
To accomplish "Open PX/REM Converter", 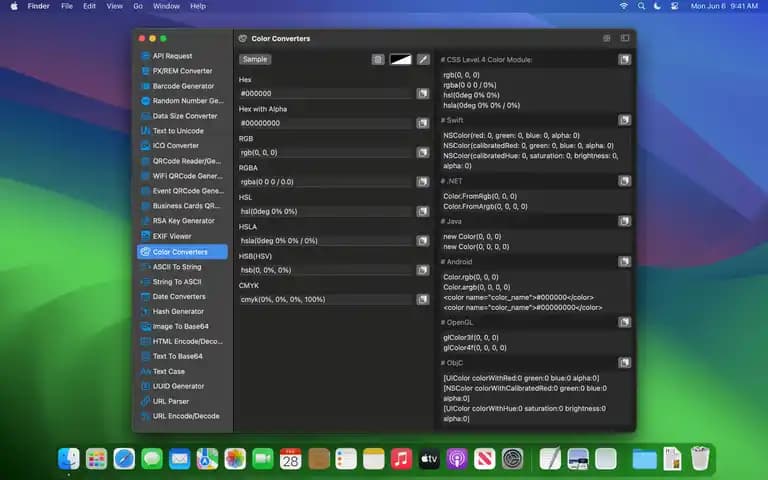I will click(x=182, y=71).
